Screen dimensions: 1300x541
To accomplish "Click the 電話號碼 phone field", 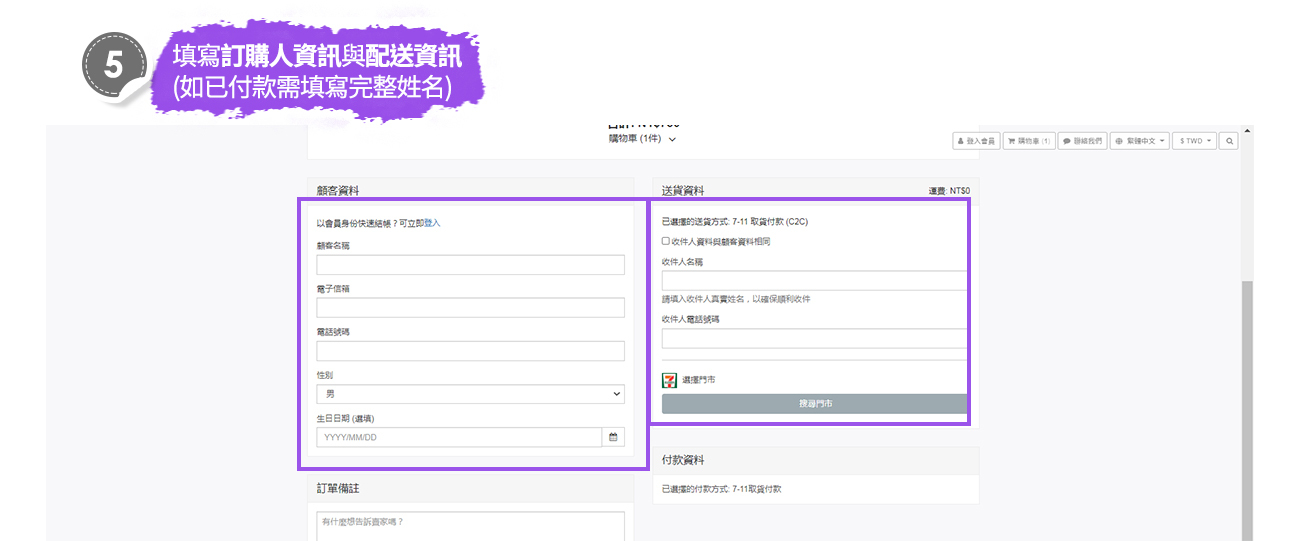I will tap(470, 351).
